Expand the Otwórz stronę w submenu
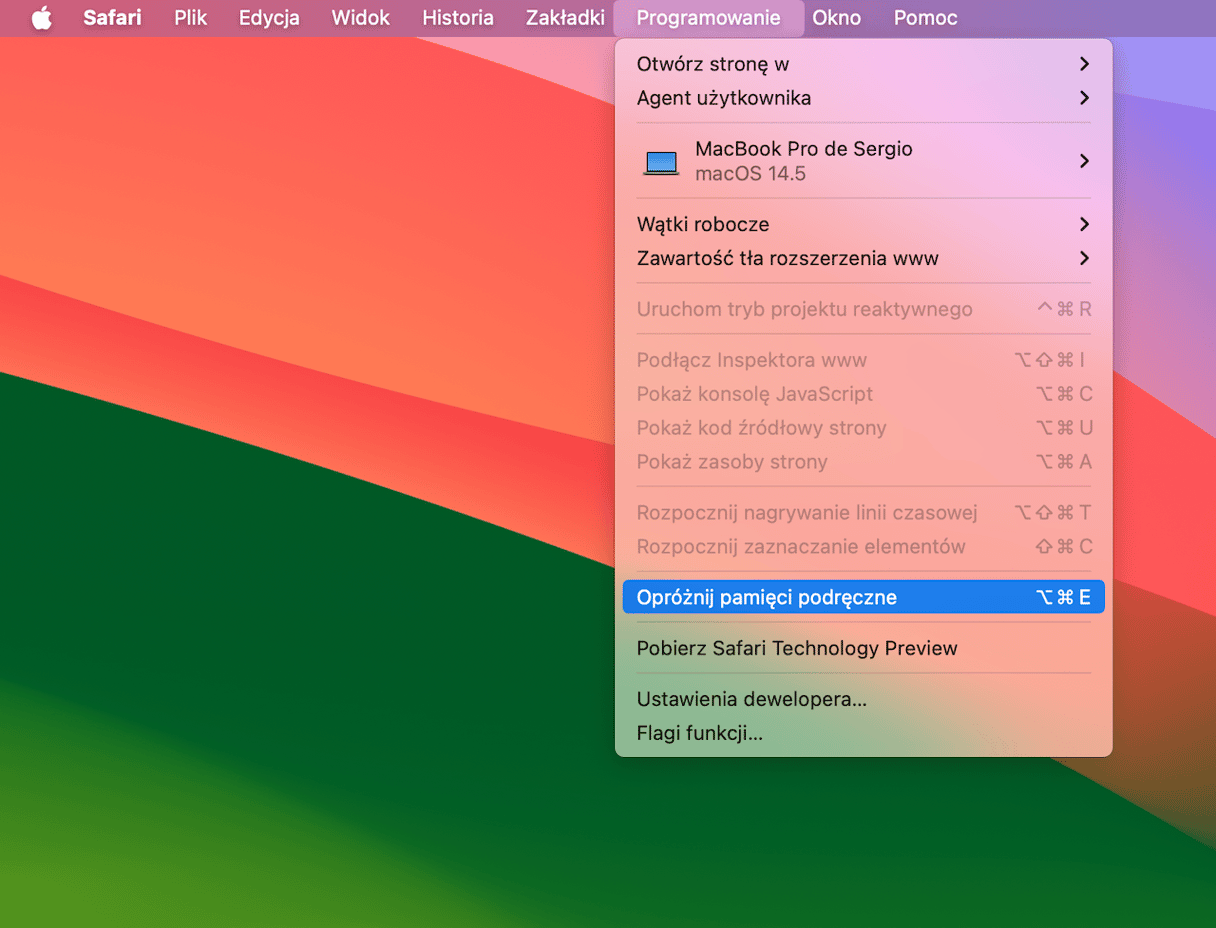Screen dimensions: 1216x928 [x=864, y=64]
